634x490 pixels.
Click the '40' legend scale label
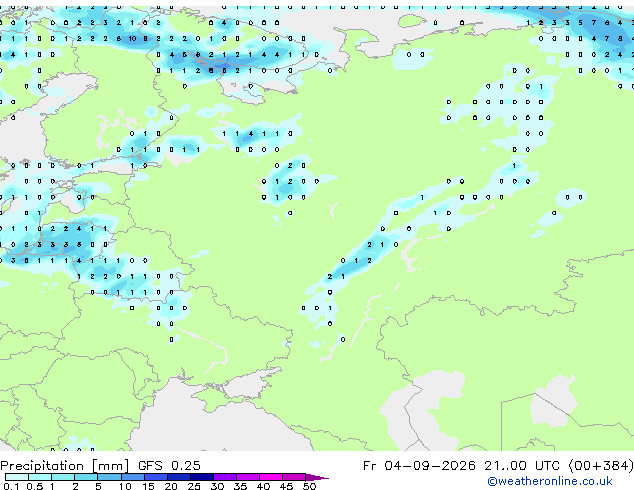pyautogui.click(x=263, y=486)
